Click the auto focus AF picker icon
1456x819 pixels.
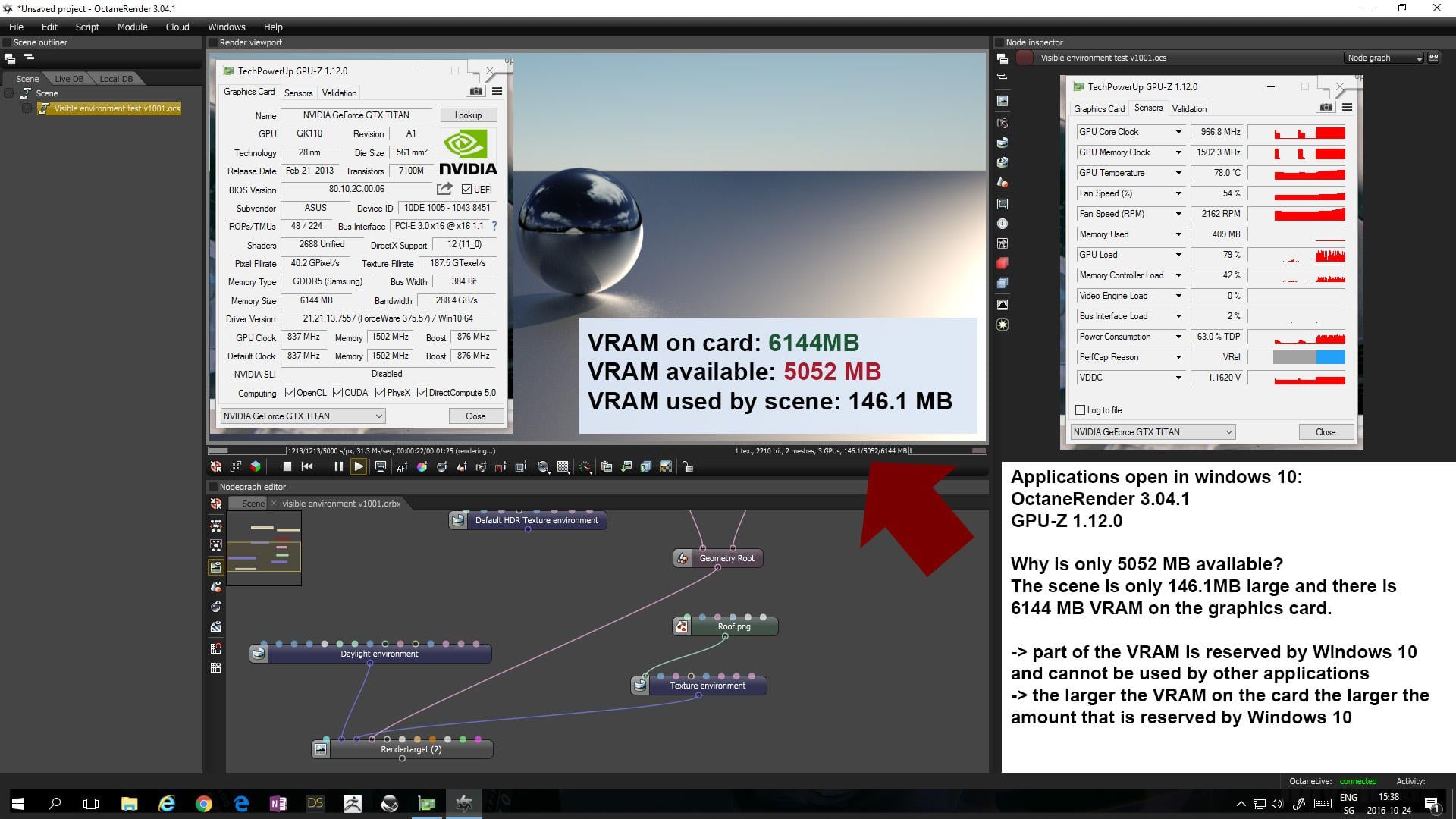(x=402, y=467)
